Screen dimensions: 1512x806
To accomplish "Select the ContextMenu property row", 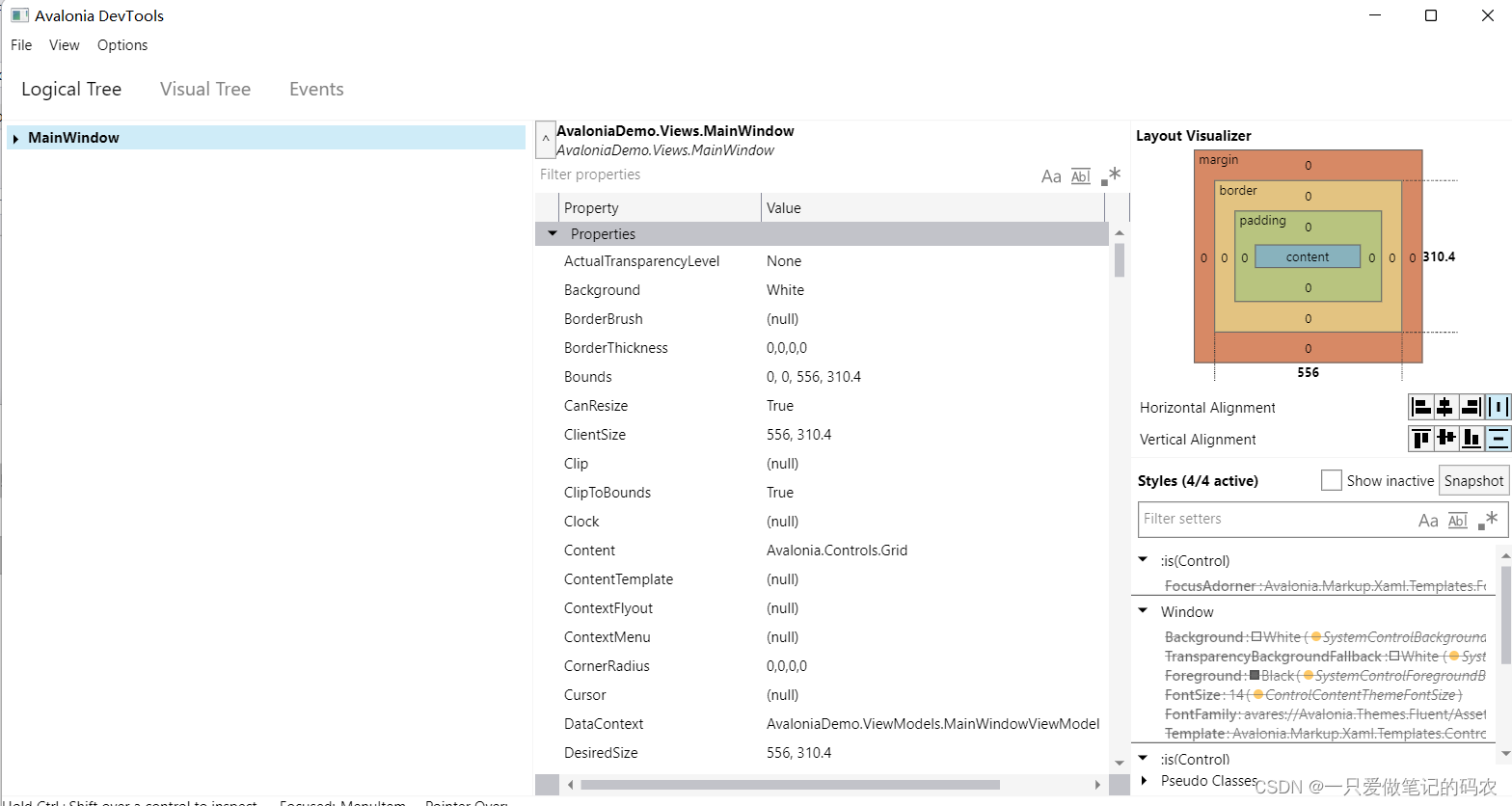I will click(822, 636).
